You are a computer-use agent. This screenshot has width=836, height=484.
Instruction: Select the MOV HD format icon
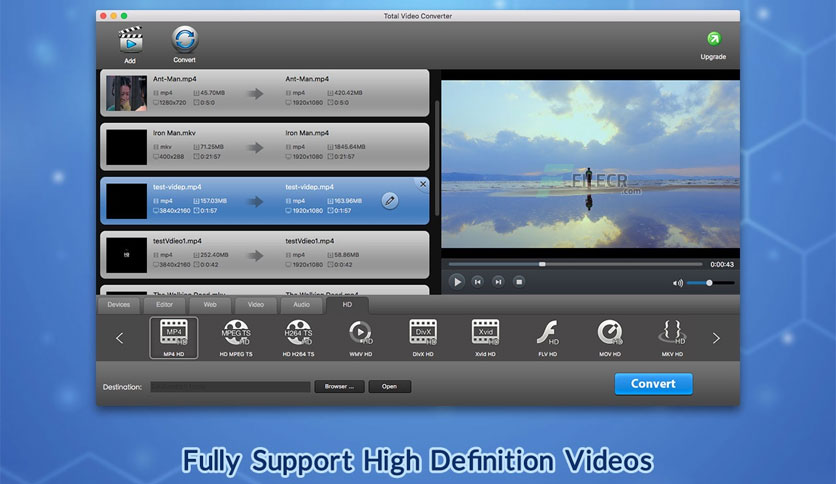pyautogui.click(x=610, y=337)
